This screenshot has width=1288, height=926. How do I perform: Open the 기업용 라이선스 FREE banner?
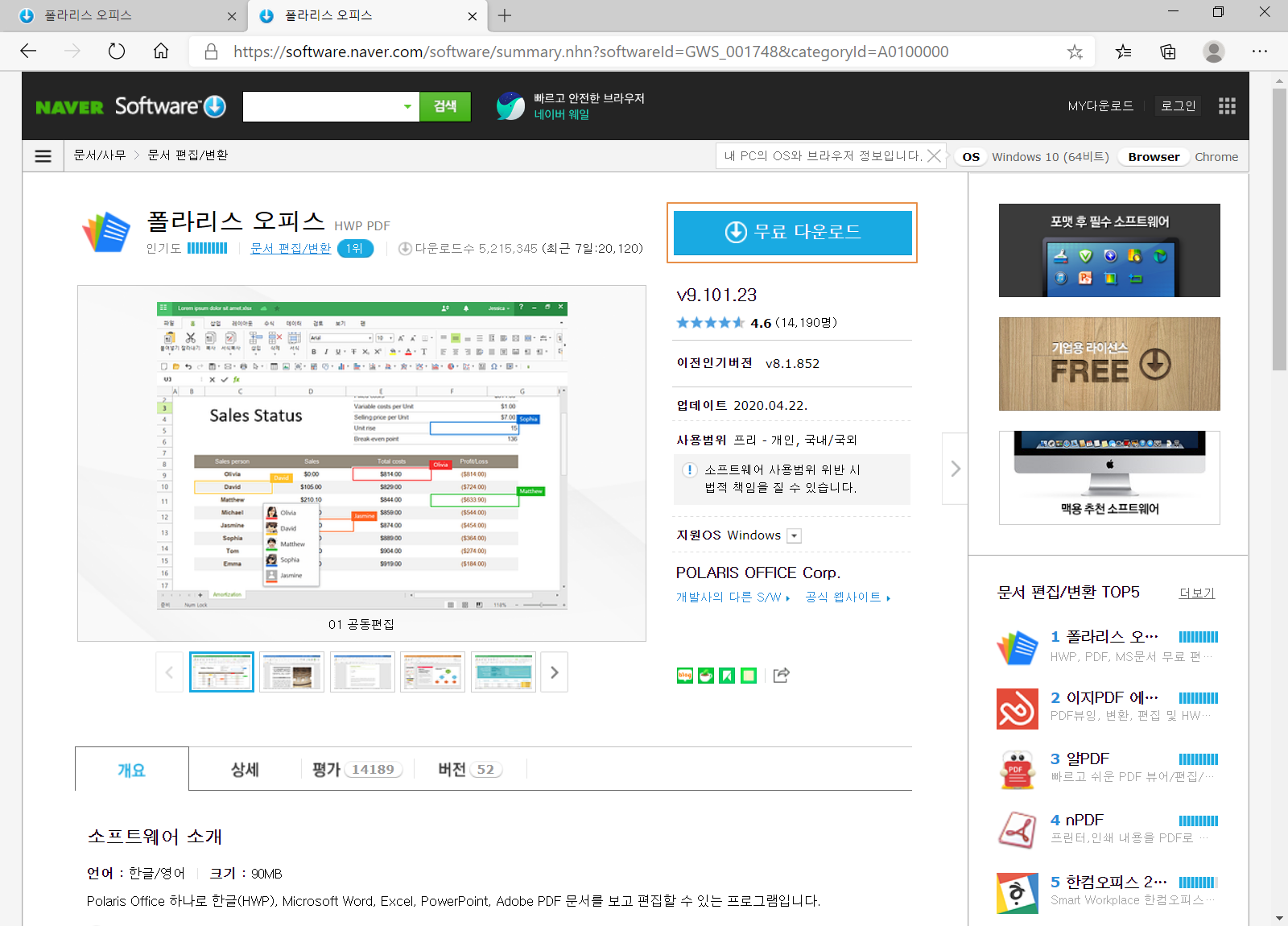point(1109,364)
